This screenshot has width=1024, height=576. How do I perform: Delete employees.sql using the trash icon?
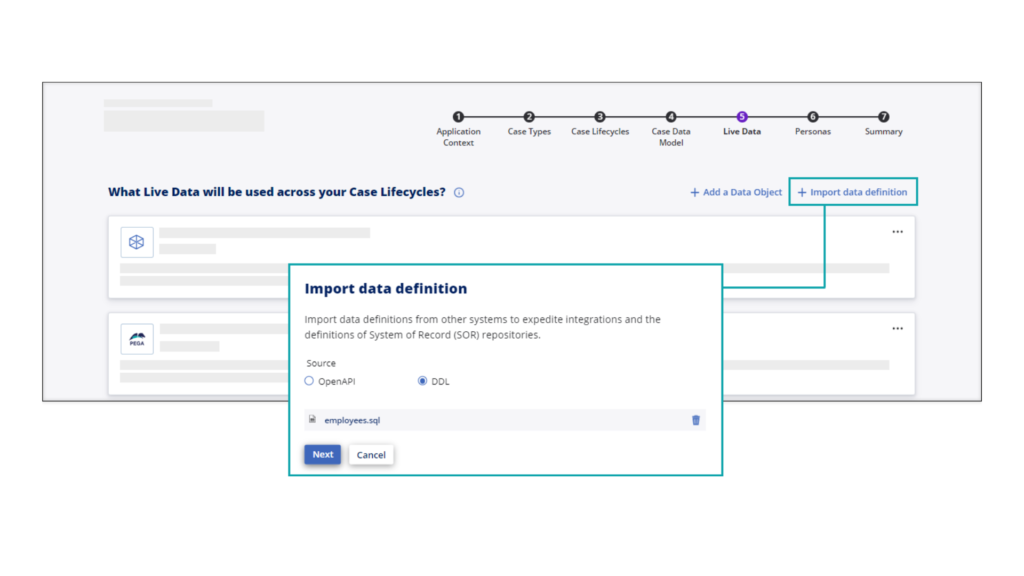pos(696,420)
